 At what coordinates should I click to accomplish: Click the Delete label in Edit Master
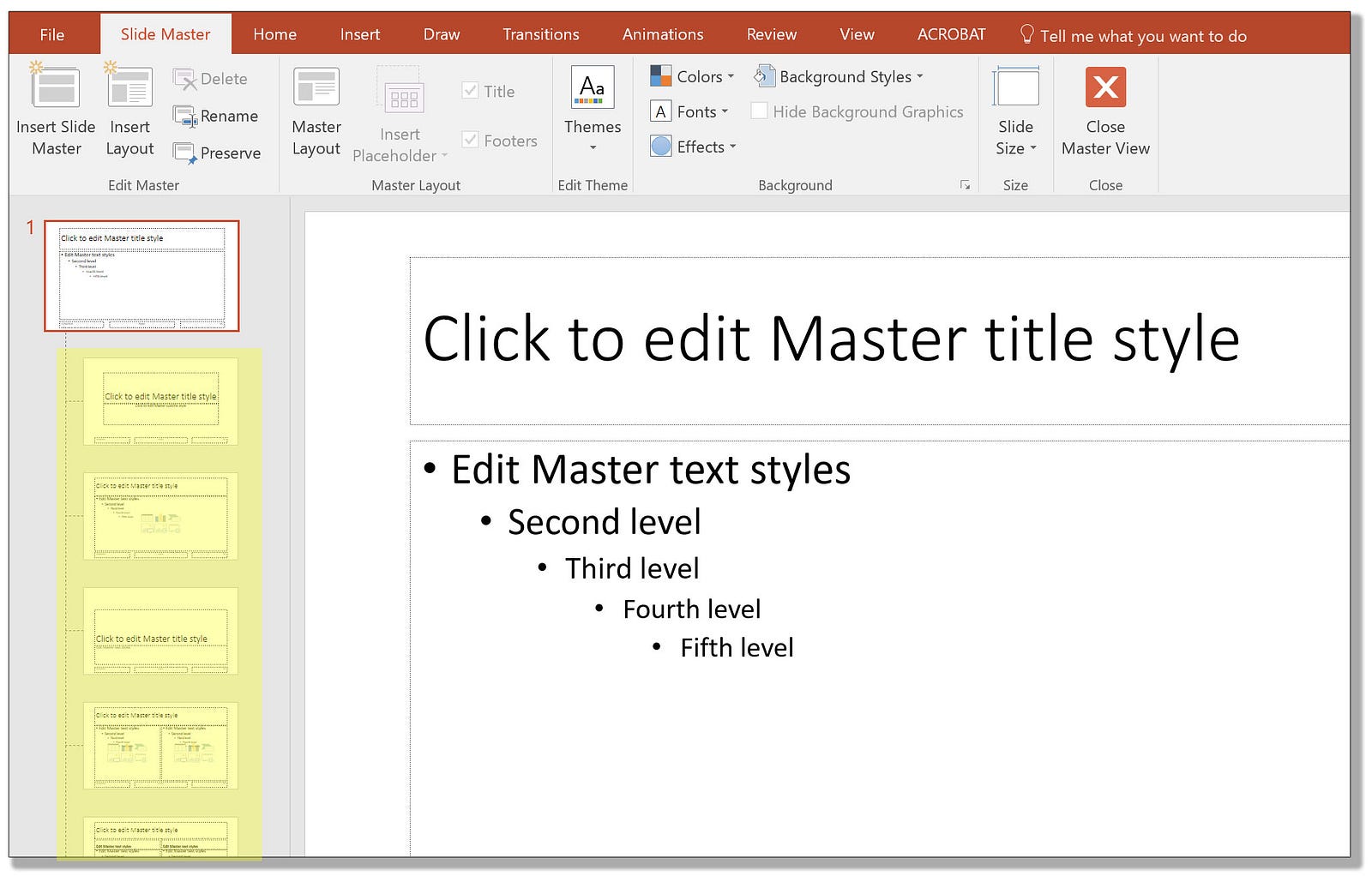[x=224, y=79]
